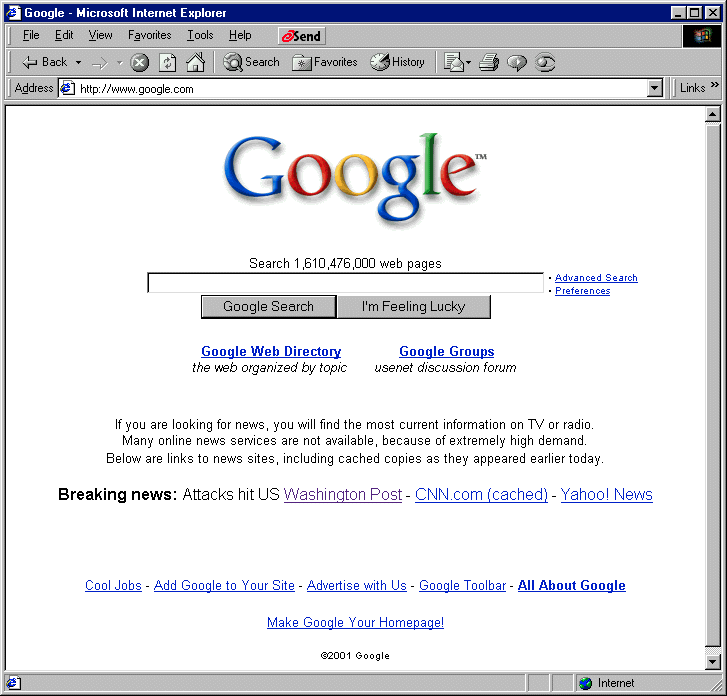Viewport: 727px width, 696px height.
Task: Open the Google Web Directory link
Action: 271,351
